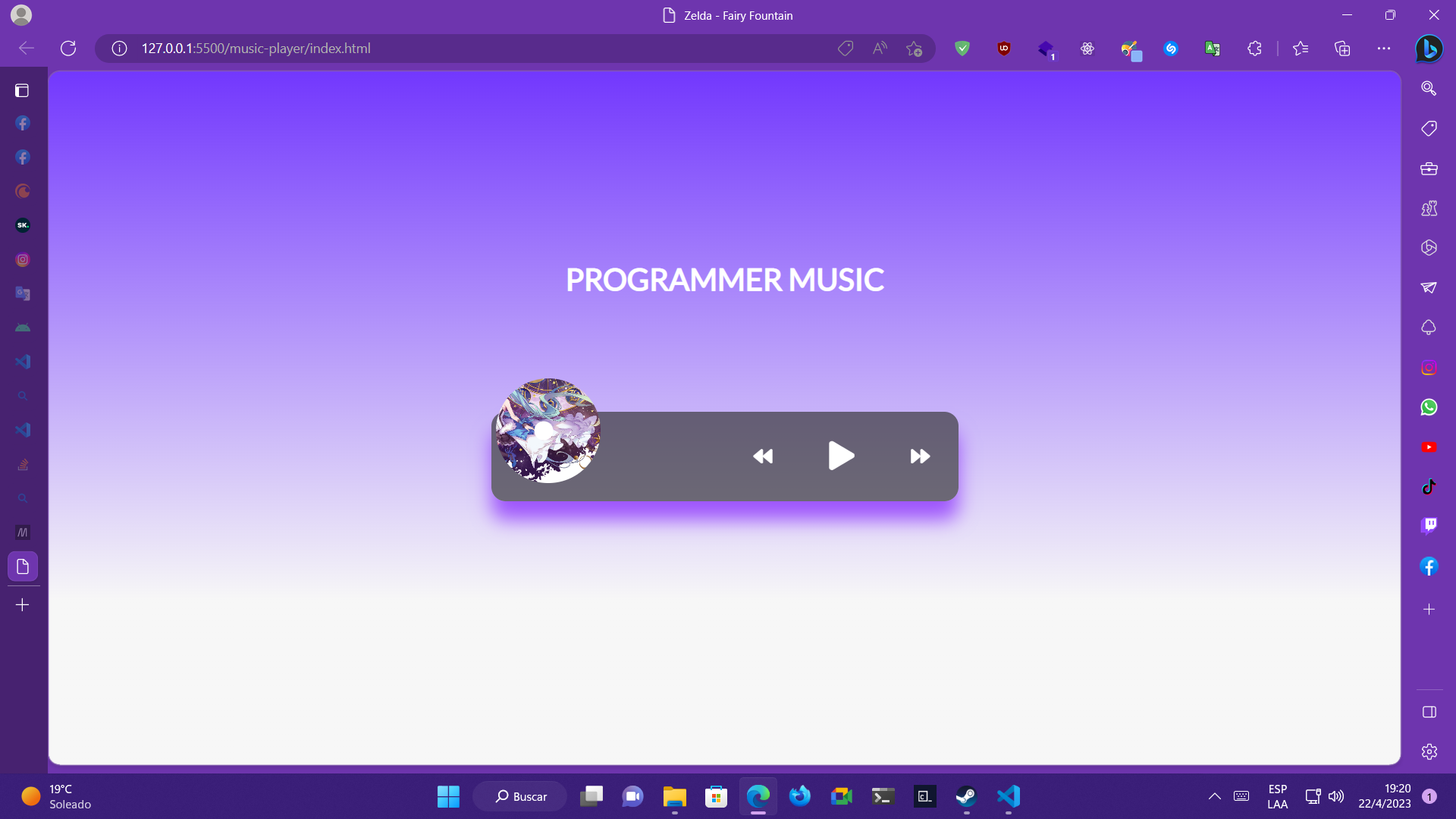Open the color picker palette extension
This screenshot has width=1456, height=819.
pos(1130,50)
